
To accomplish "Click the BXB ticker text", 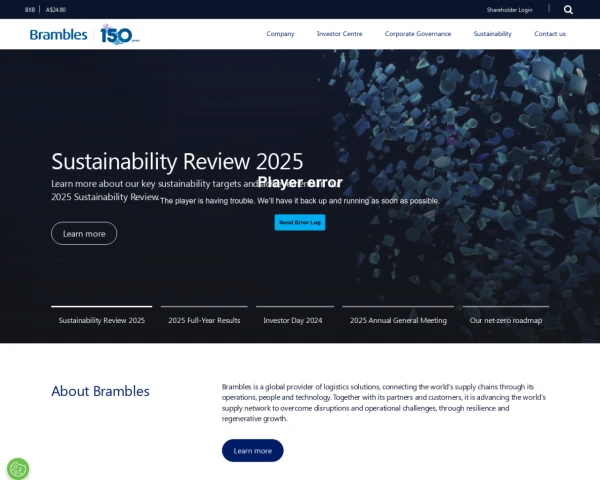I will pyautogui.click(x=30, y=10).
